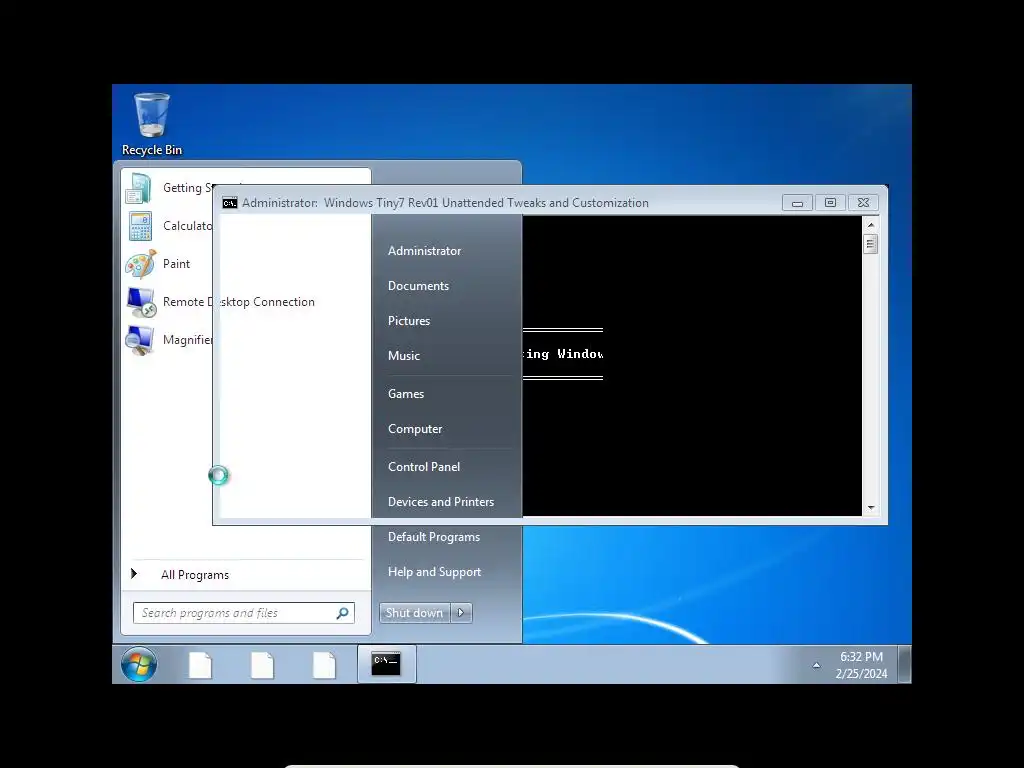1024x768 pixels.
Task: Open Games from the Start menu
Action: pos(406,394)
